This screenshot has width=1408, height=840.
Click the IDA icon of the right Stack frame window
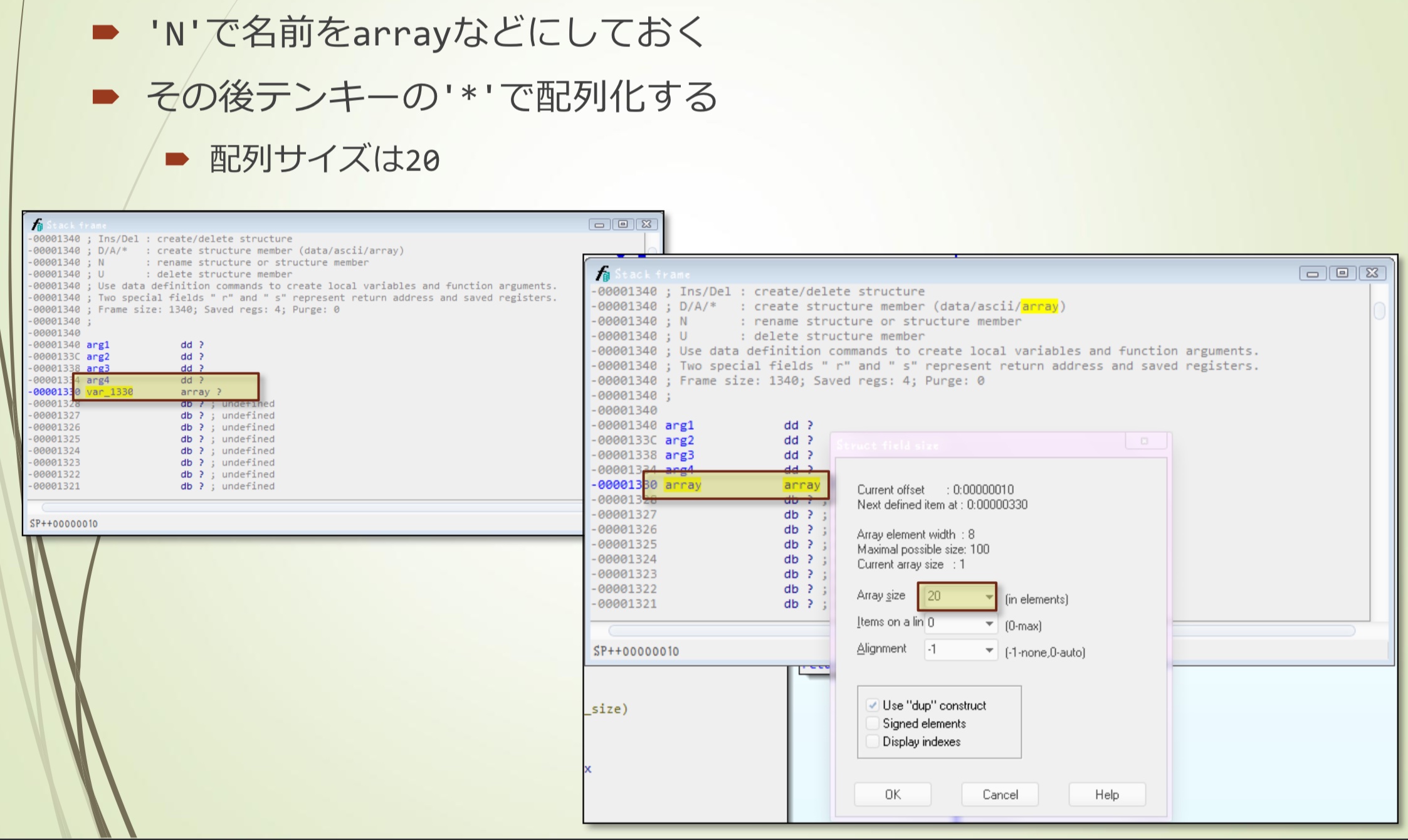[x=602, y=273]
